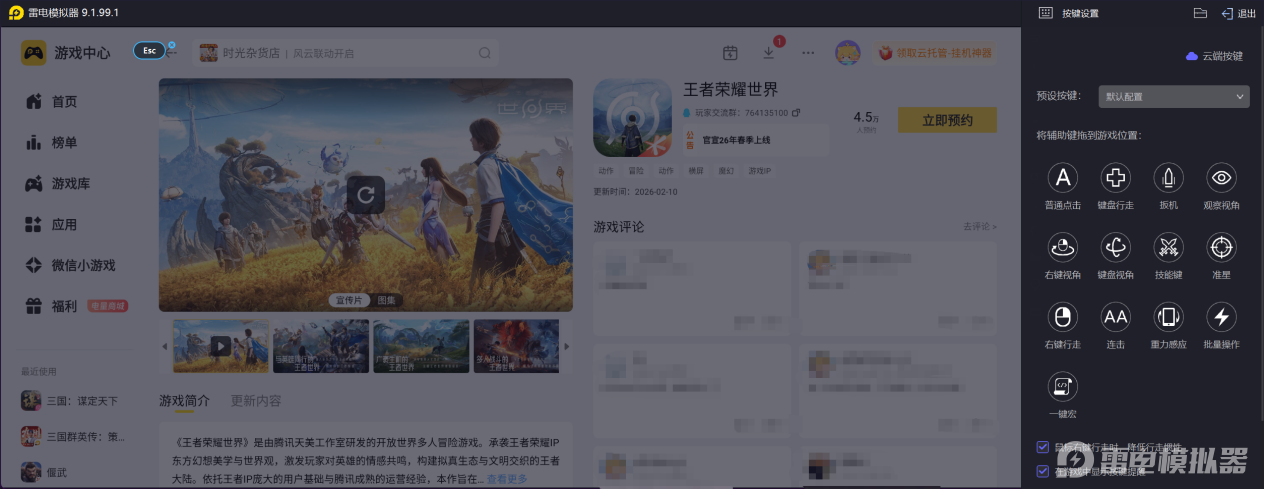Select the 观察视角 eye key icon
1264x489 pixels.
point(1221,178)
